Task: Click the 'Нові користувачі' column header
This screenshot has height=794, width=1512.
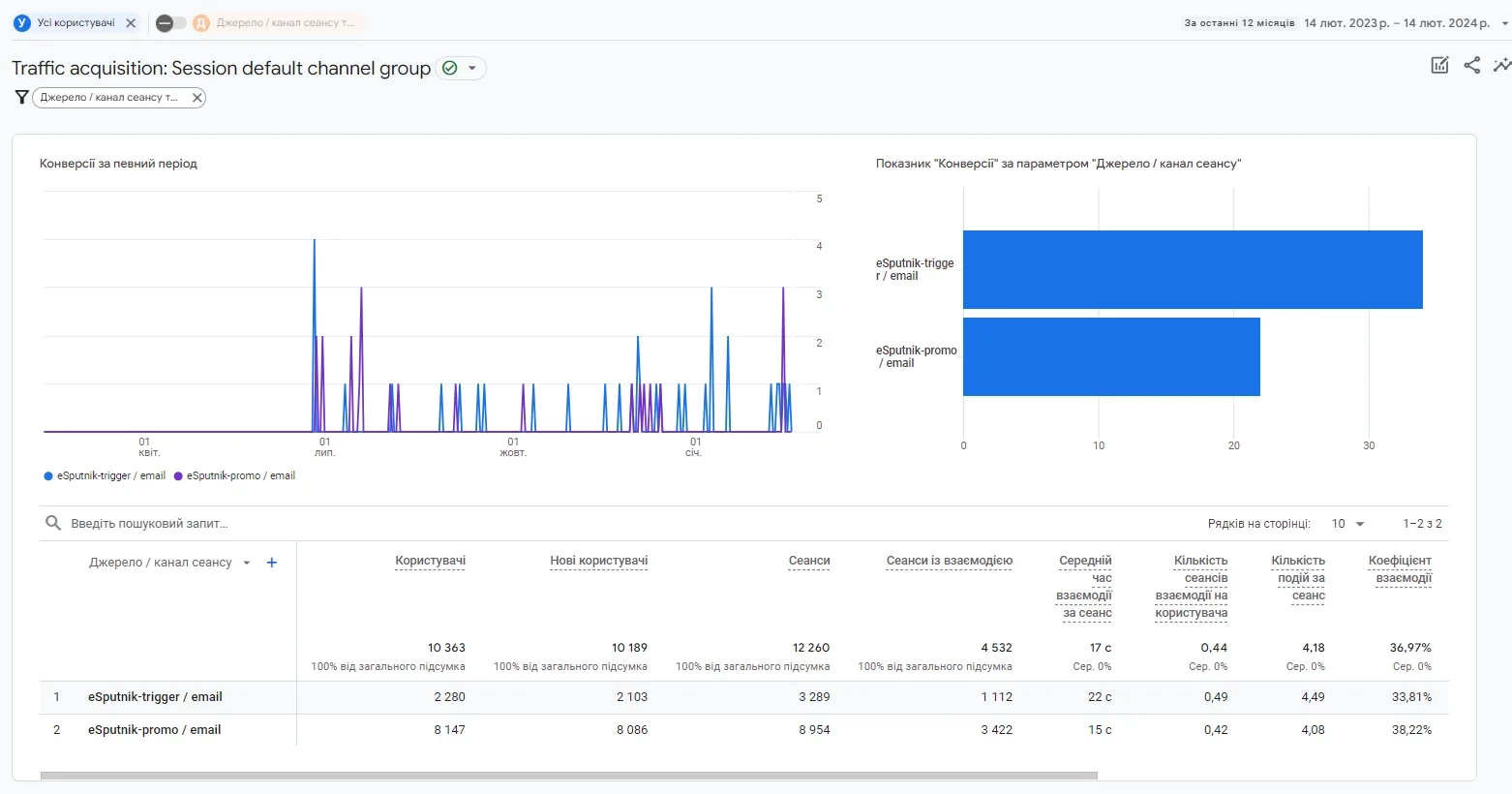Action: coord(598,561)
